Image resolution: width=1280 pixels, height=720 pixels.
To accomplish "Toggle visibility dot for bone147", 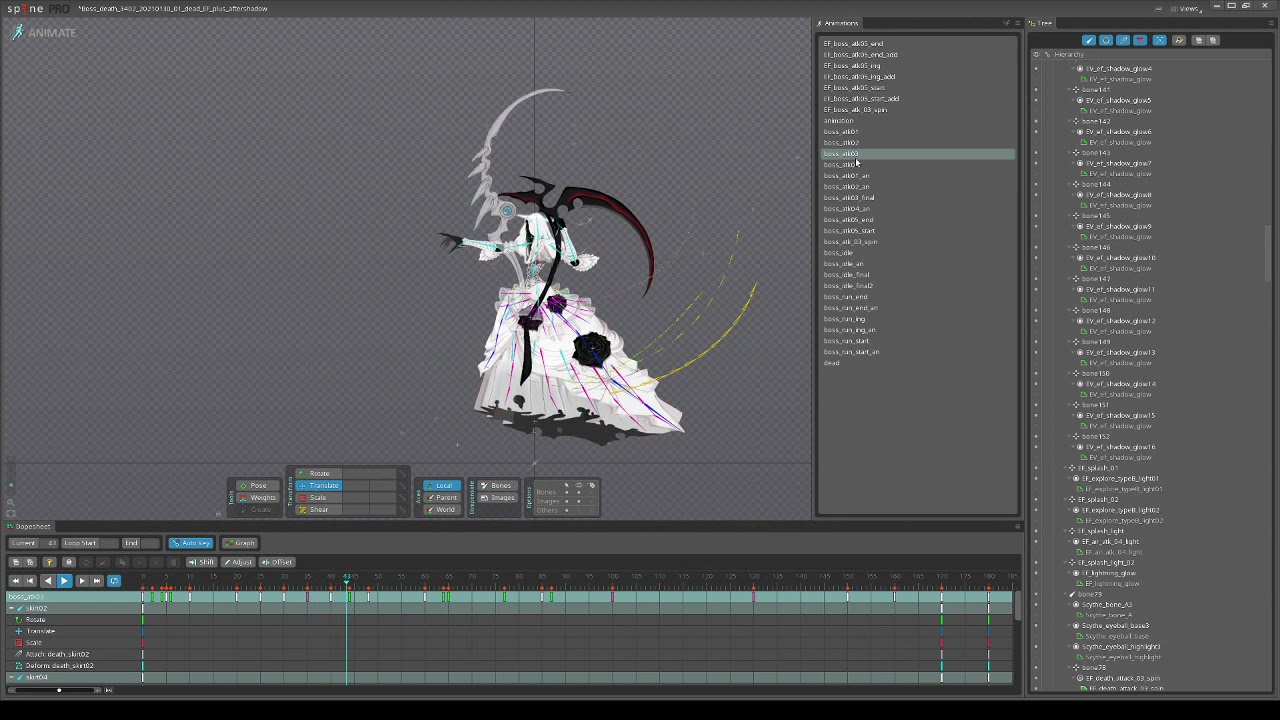I will (x=1035, y=279).
